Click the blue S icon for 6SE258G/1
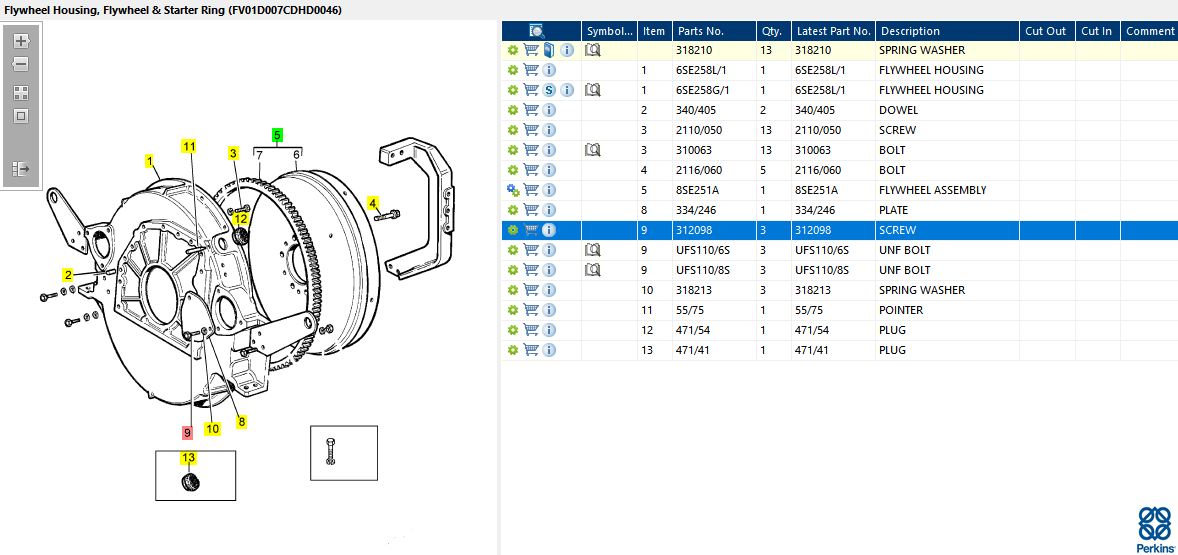 pos(549,90)
